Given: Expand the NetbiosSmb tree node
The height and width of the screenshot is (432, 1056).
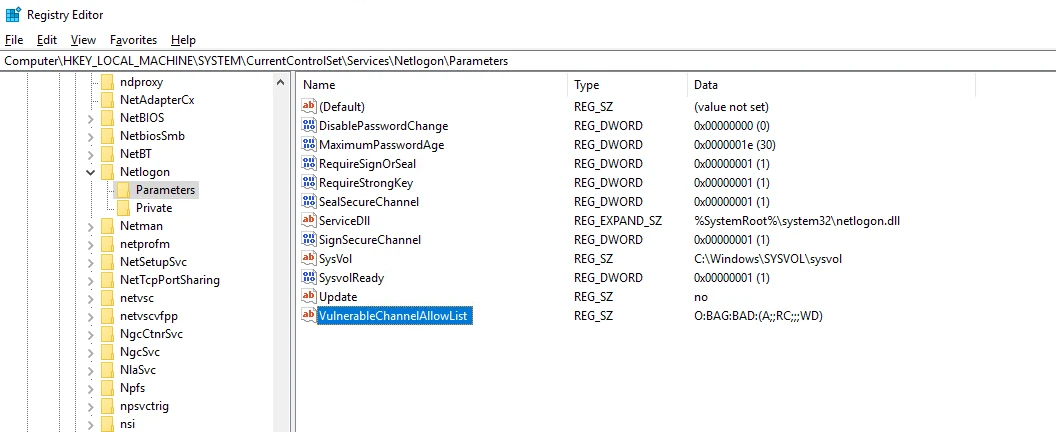Looking at the screenshot, I should point(90,136).
